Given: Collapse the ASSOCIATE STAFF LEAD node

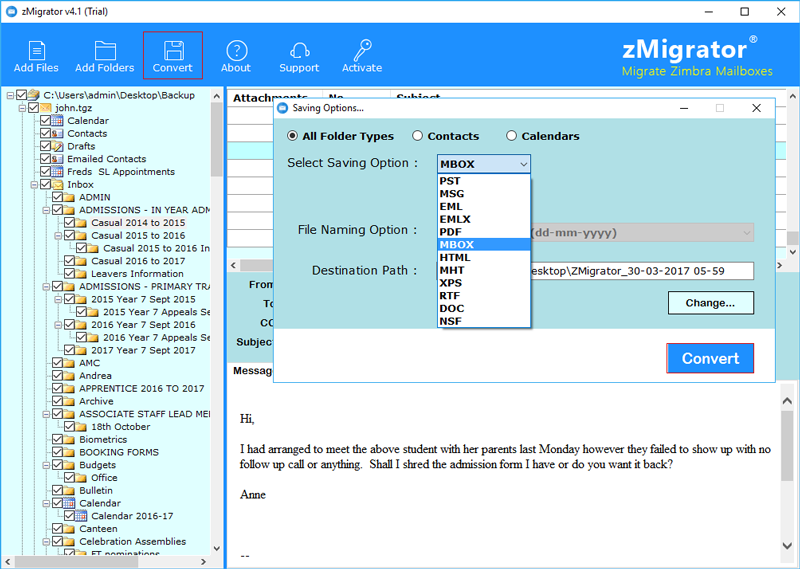Looking at the screenshot, I should (46, 414).
